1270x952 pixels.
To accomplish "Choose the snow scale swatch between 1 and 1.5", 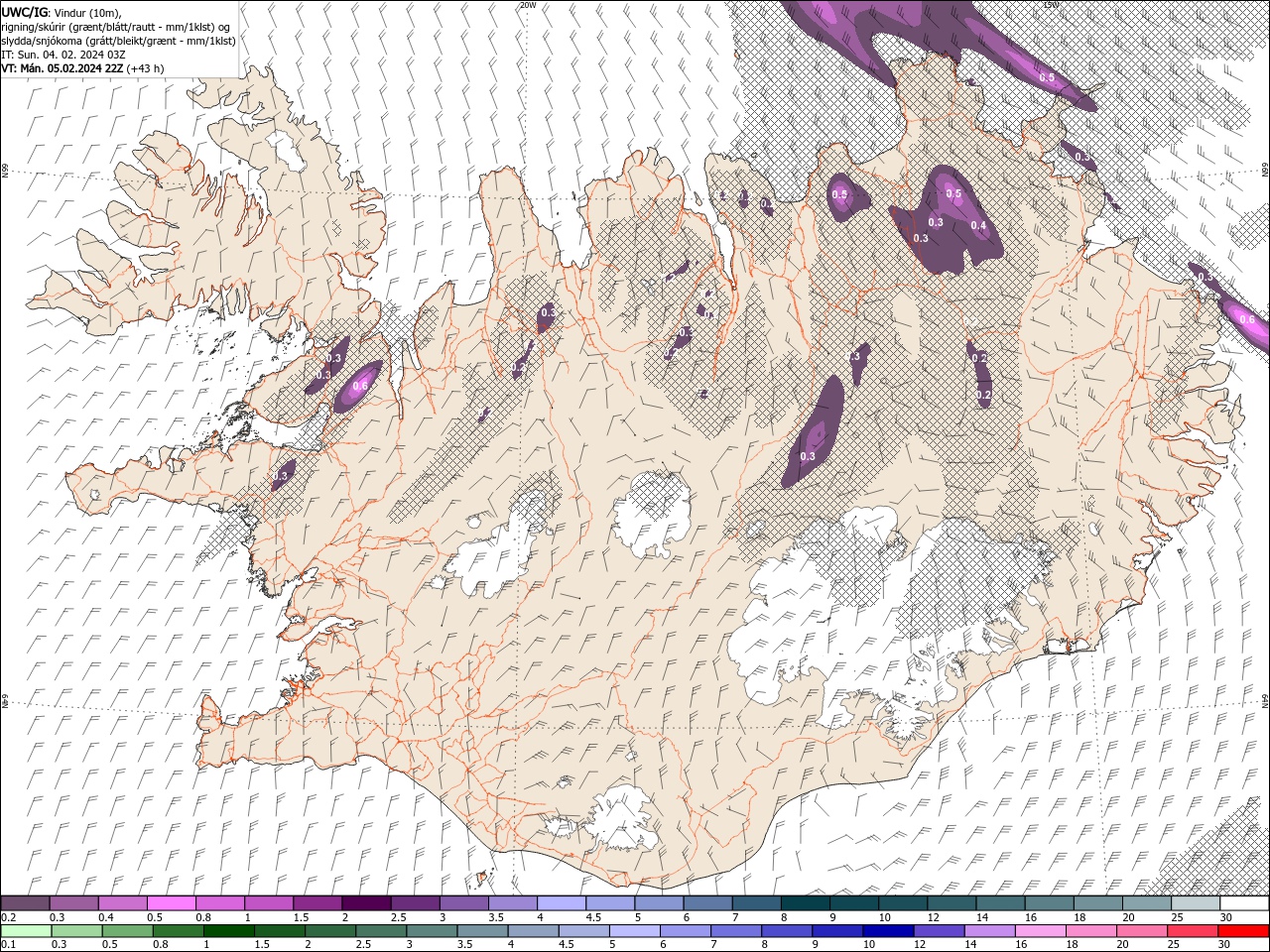I will point(268,903).
